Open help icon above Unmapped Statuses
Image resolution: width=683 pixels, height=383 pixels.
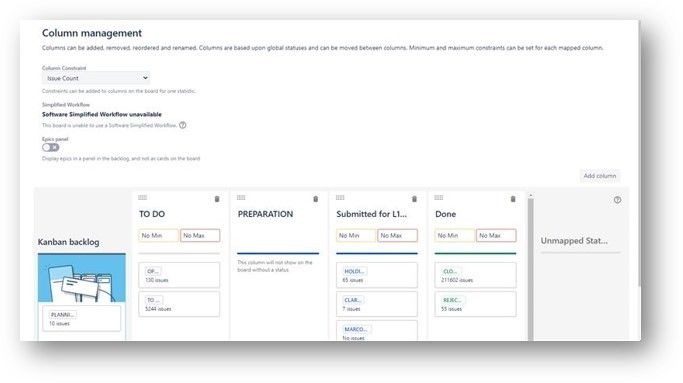(617, 200)
